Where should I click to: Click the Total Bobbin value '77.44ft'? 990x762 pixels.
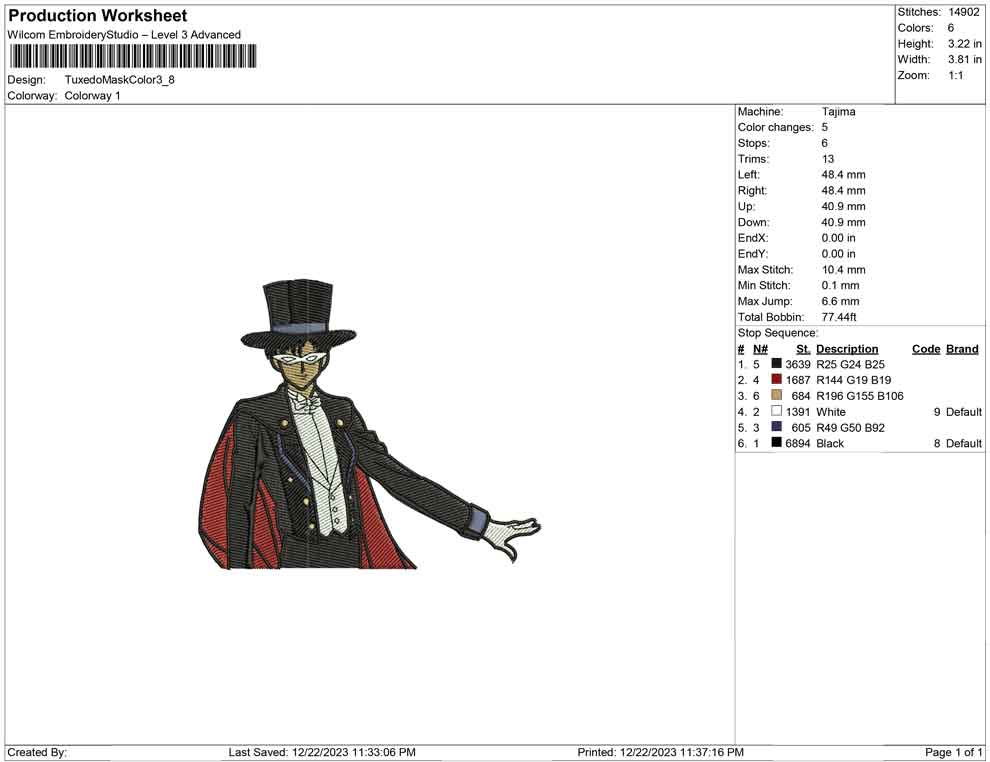coord(839,317)
